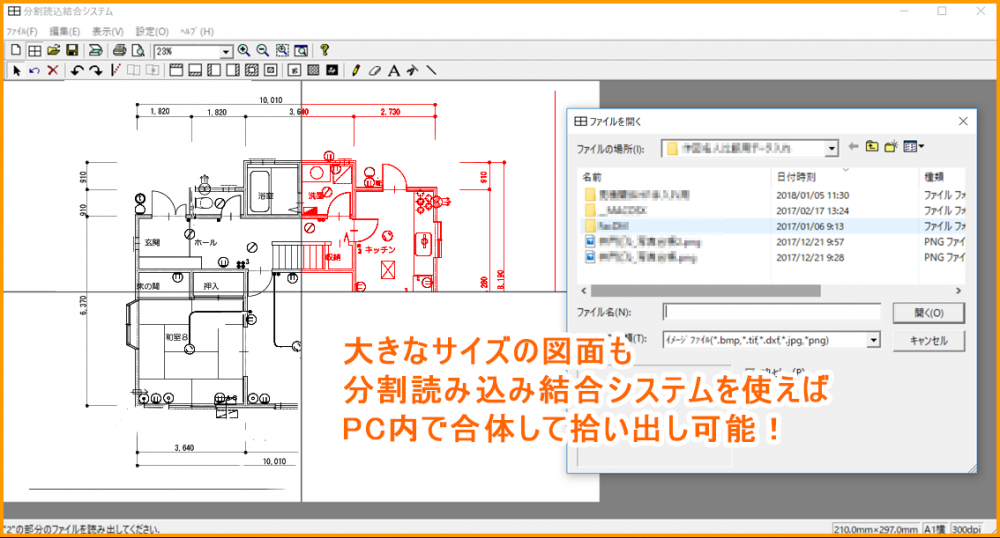Rotate the image clockwise

pyautogui.click(x=96, y=70)
